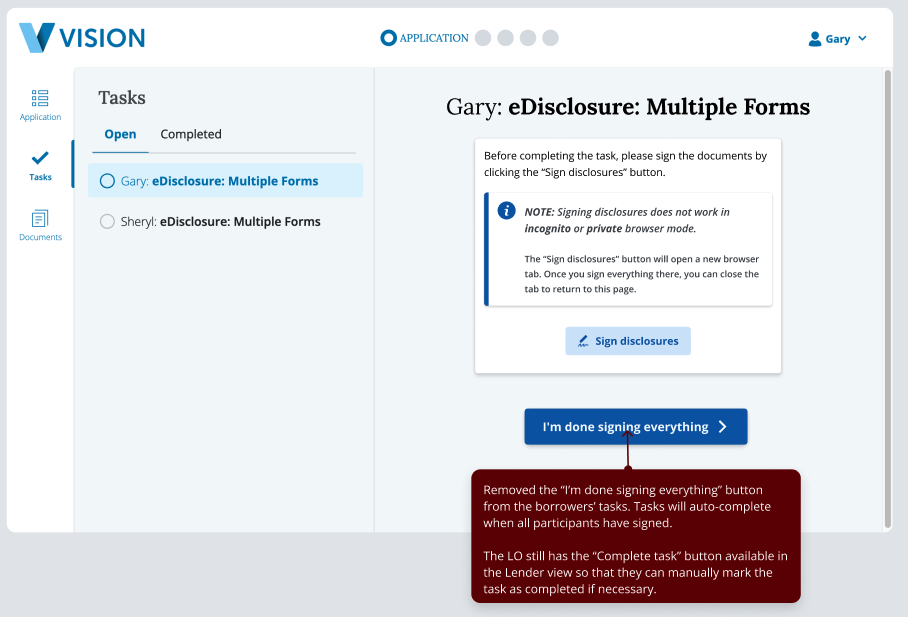Screen dimensions: 908x617
Task: Open the Documents sidebar icon
Action: (40, 218)
